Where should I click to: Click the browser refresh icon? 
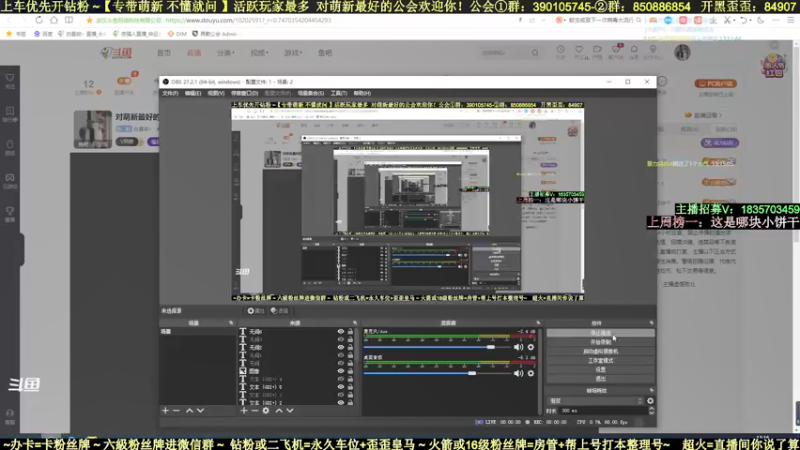click(39, 20)
